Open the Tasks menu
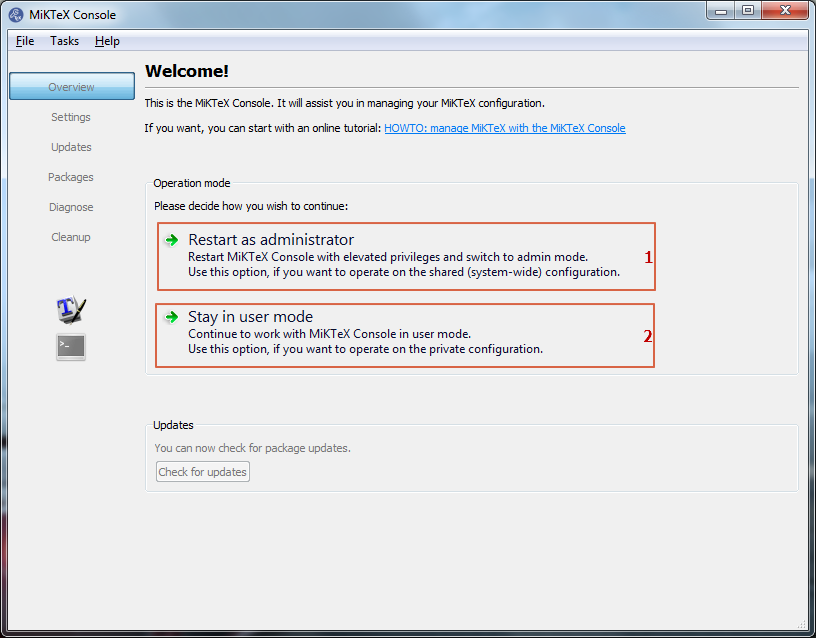816x638 pixels. pos(64,41)
